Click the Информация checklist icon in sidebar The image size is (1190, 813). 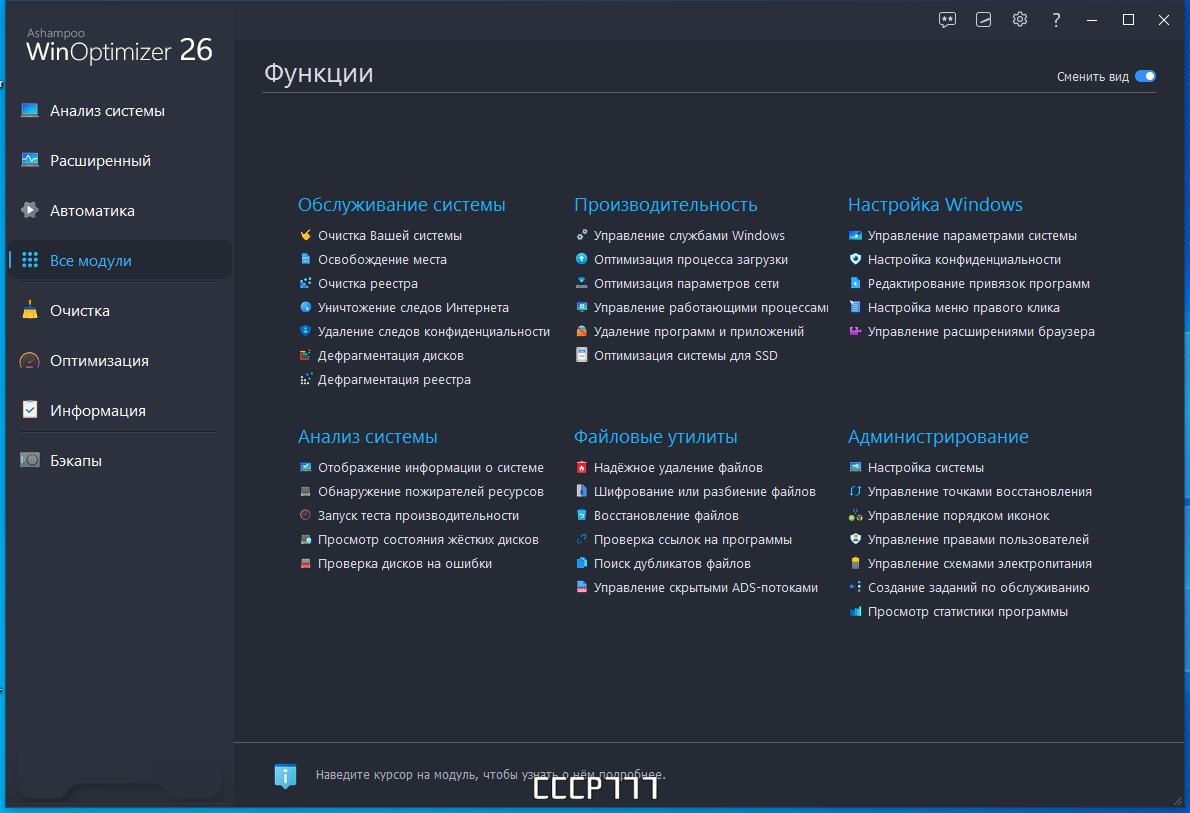[x=30, y=410]
